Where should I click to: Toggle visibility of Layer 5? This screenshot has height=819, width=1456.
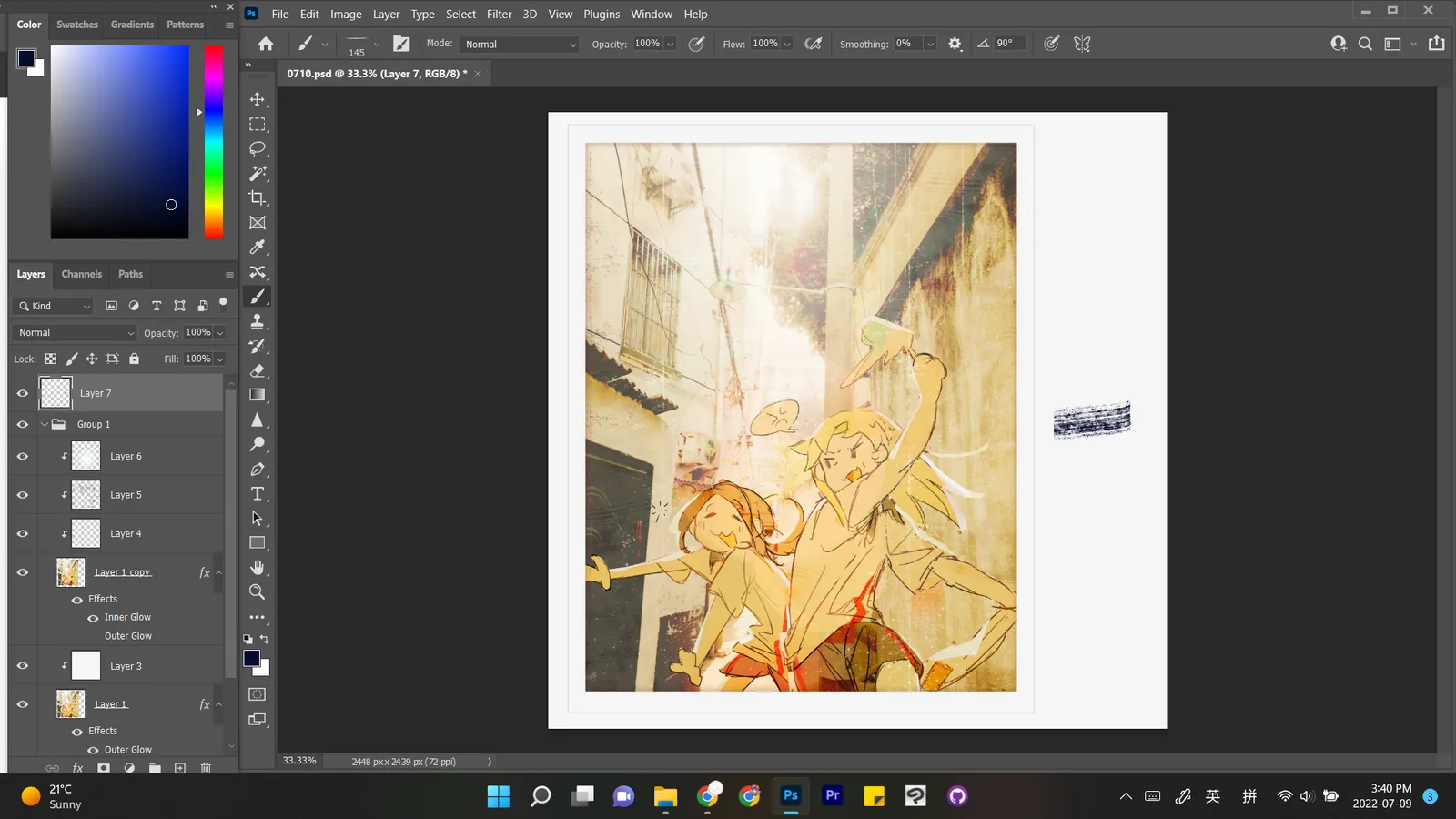pos(23,495)
